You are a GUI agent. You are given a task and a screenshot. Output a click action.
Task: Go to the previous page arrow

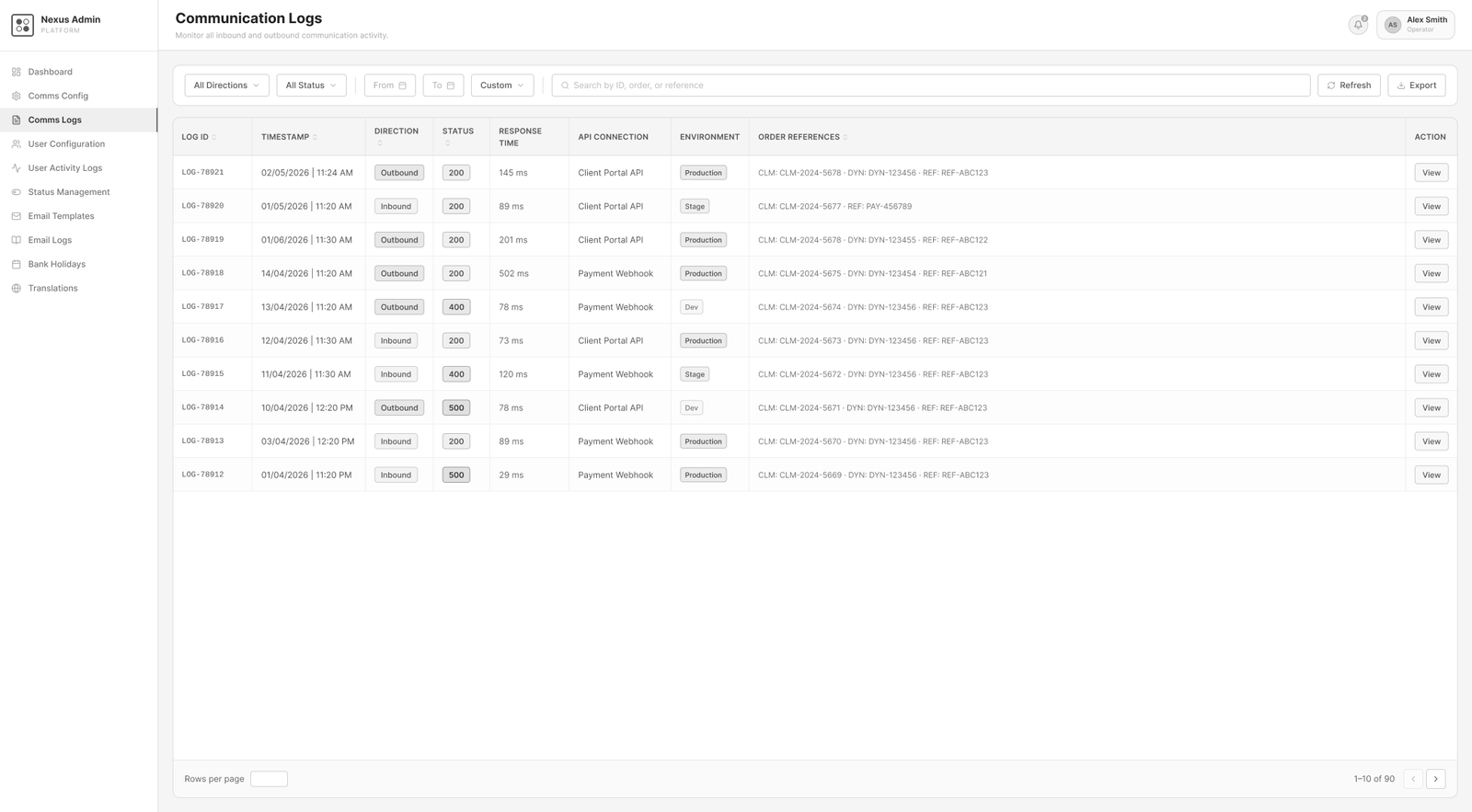click(1413, 779)
